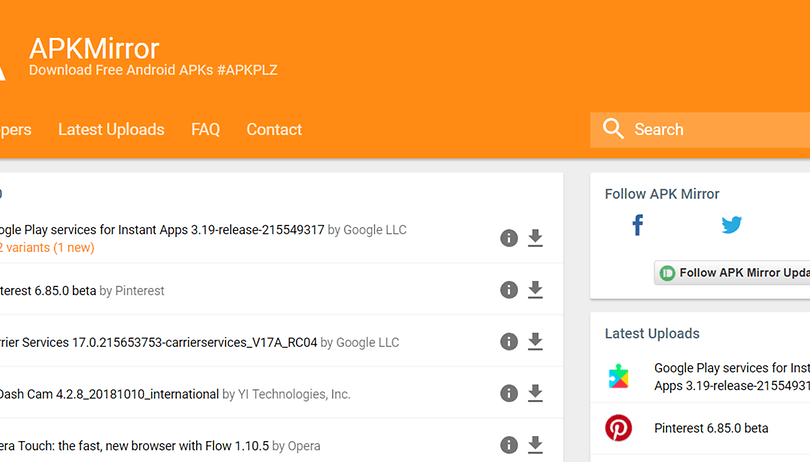This screenshot has height=462, width=810.
Task: Open Carrier Services 17.0.215653753 listing
Action: (159, 342)
